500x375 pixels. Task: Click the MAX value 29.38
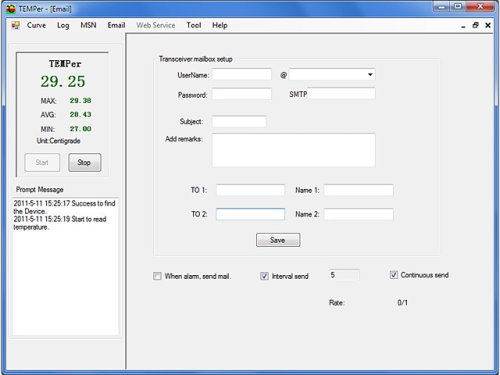point(80,101)
